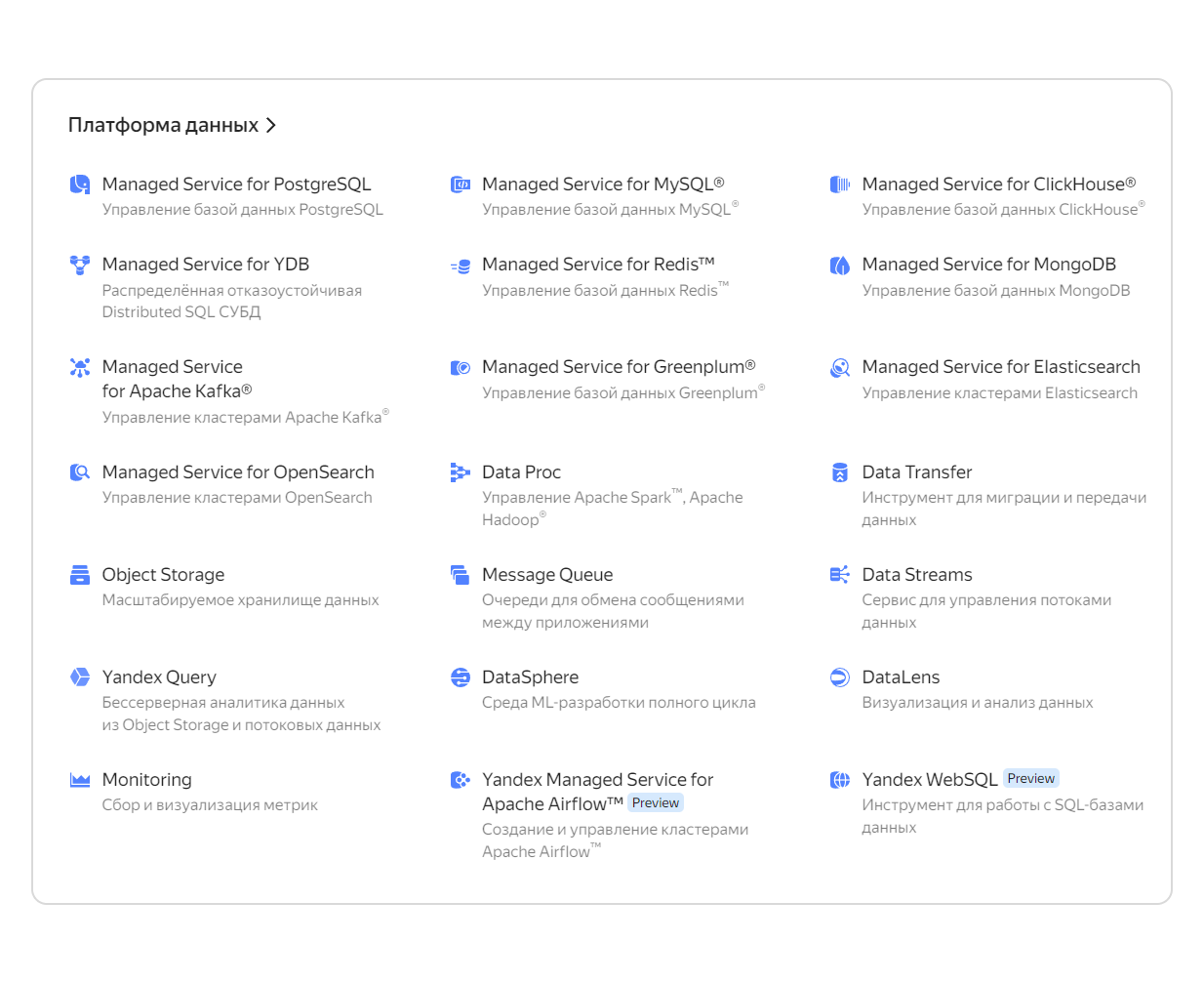Open the Yandex WebSQL title
Screen dimensions: 1204x983
click(929, 779)
